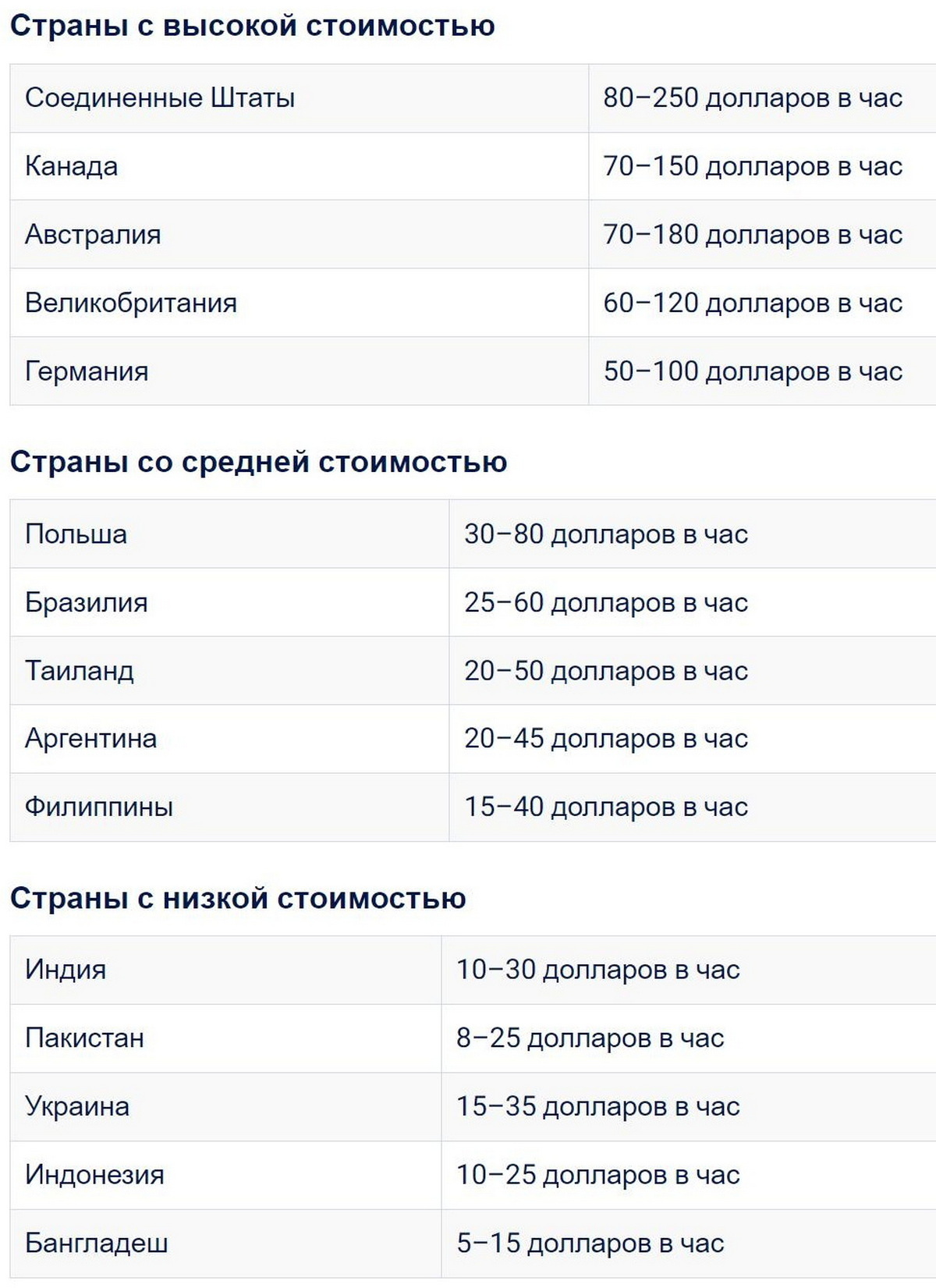
Task: Click the heading 'Страны с высокой стоимостью'
Action: point(252,26)
